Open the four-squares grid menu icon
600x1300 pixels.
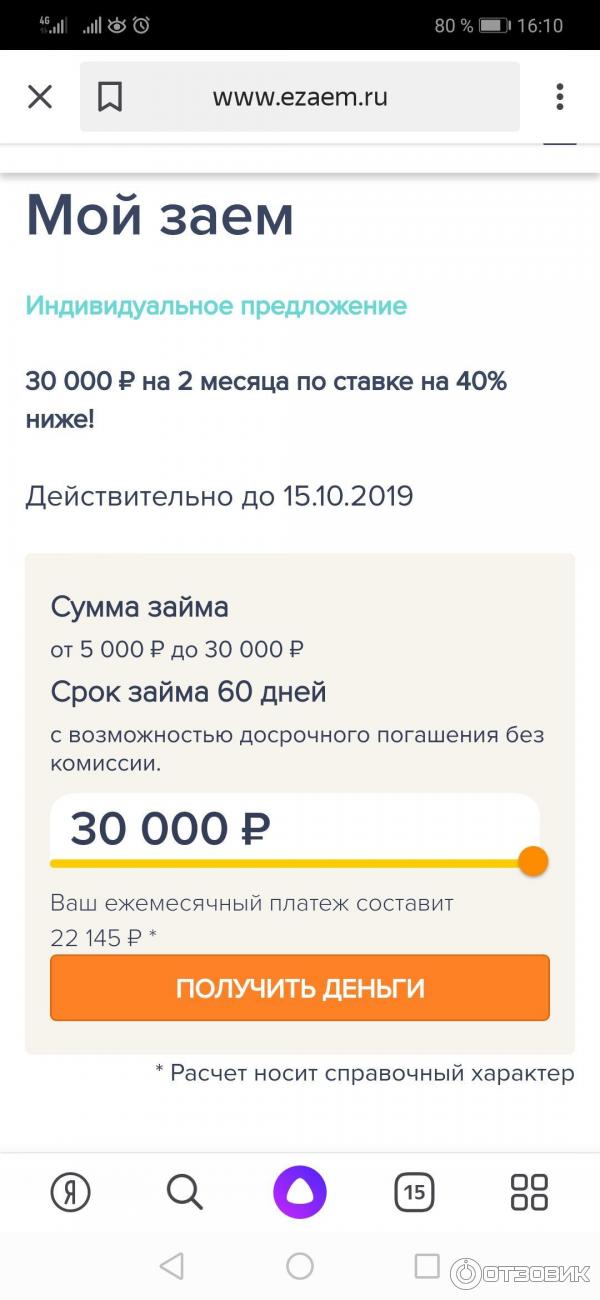click(x=529, y=1192)
